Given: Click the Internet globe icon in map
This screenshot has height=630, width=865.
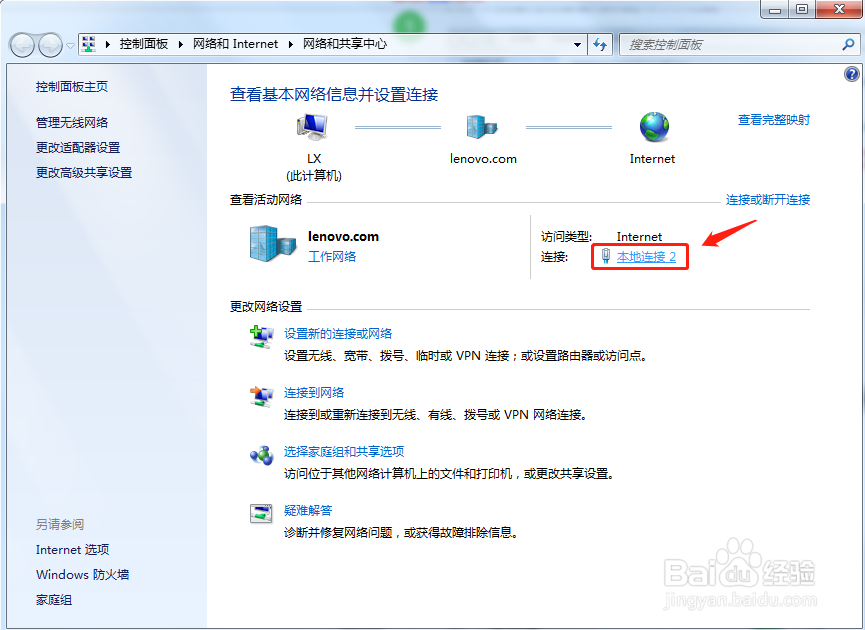Looking at the screenshot, I should (654, 127).
